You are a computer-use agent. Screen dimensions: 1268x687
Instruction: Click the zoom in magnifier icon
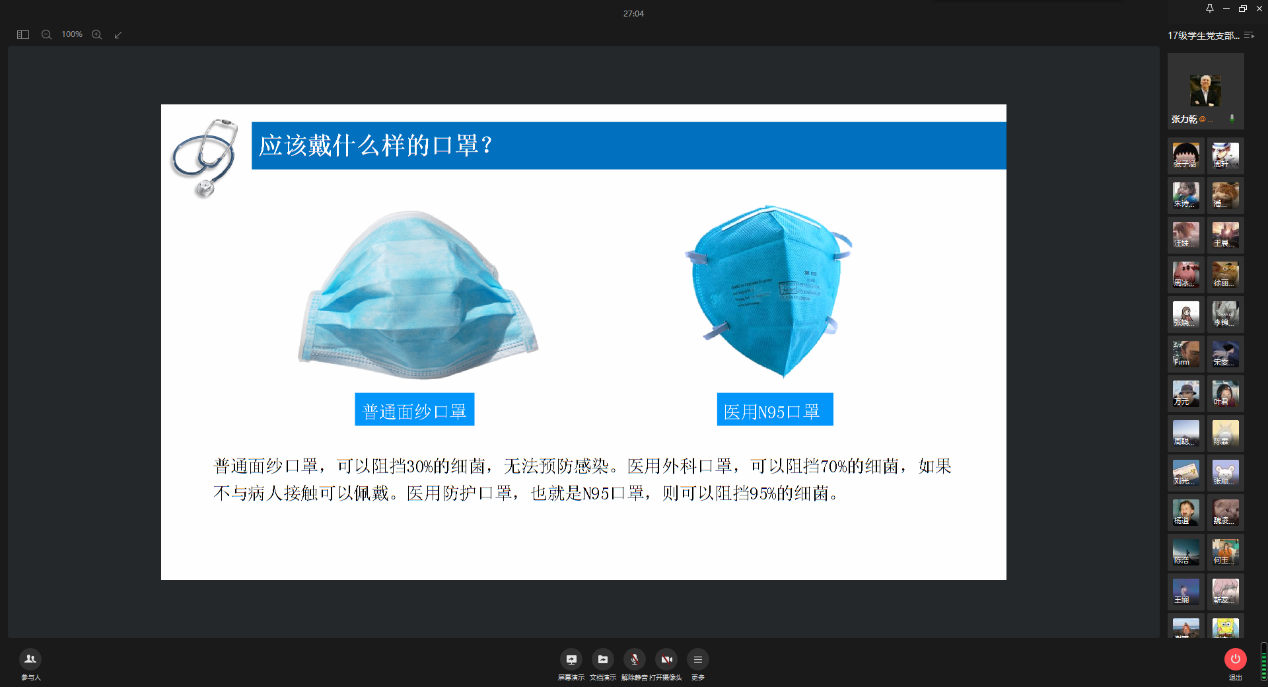click(97, 34)
